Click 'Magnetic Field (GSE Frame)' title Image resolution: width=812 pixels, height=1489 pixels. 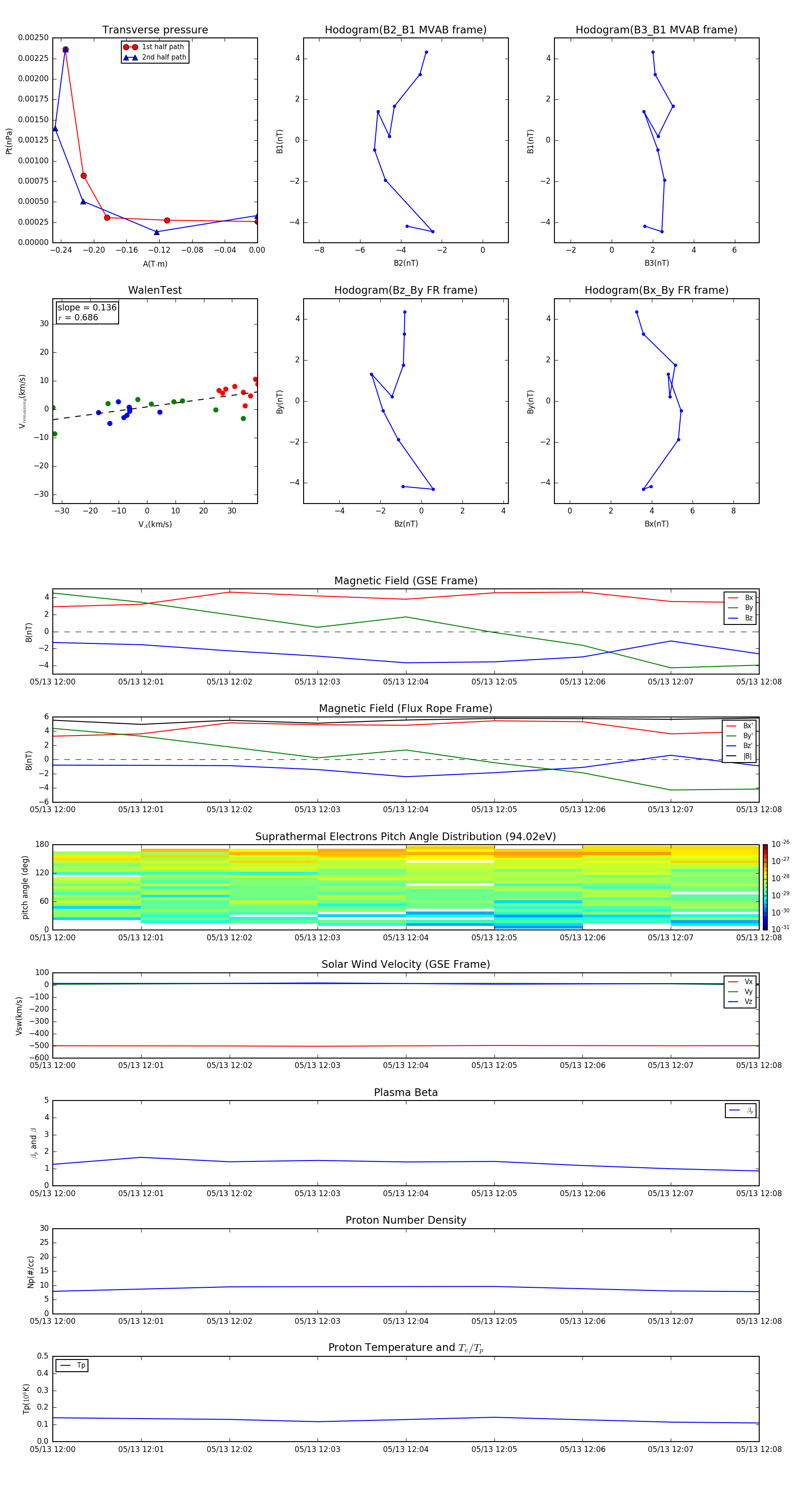coord(406,581)
